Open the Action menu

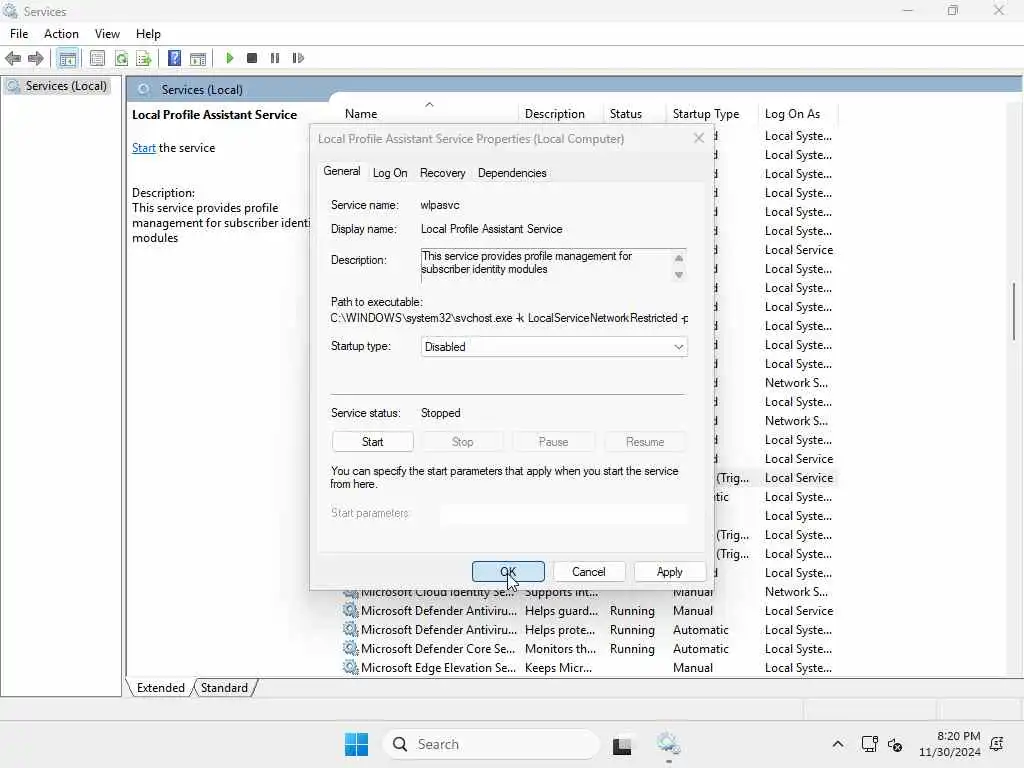click(61, 33)
